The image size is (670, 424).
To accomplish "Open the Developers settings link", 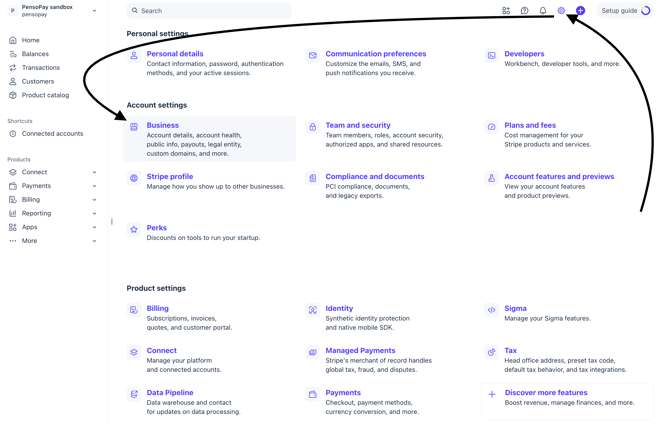I will (x=524, y=54).
